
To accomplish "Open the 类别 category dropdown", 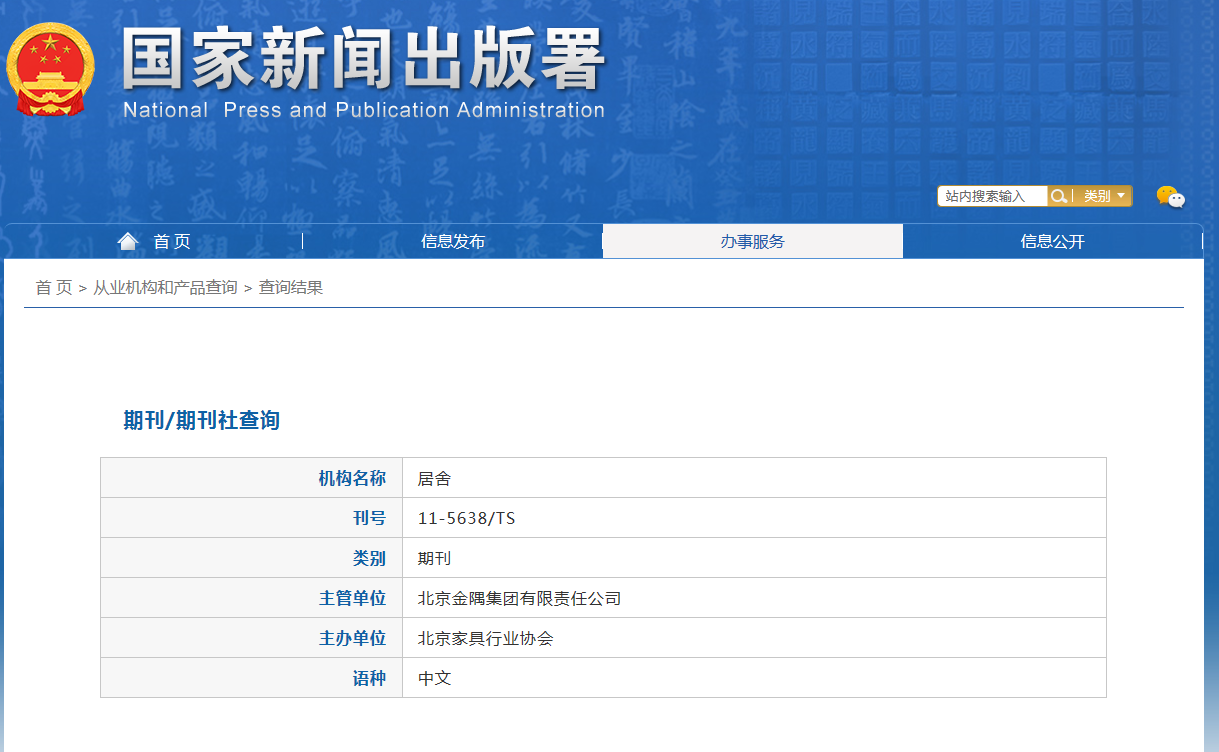I will pyautogui.click(x=1098, y=196).
